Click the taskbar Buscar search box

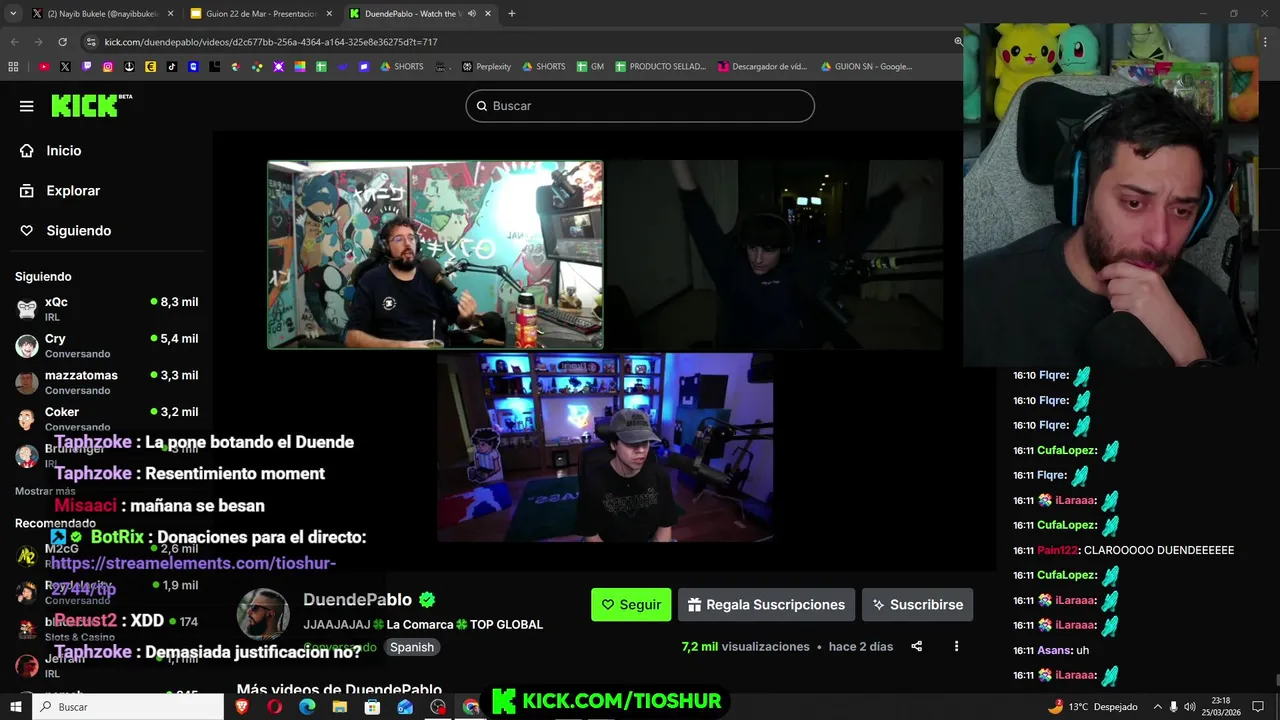click(x=129, y=707)
